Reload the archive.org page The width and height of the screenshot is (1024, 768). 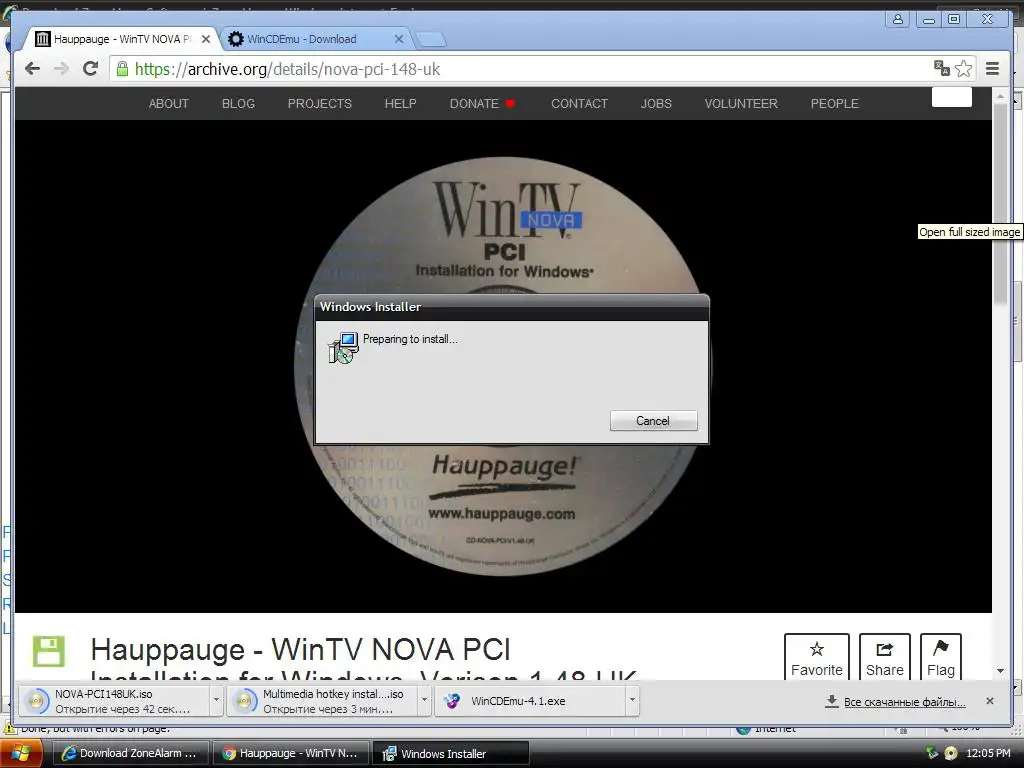pos(90,69)
